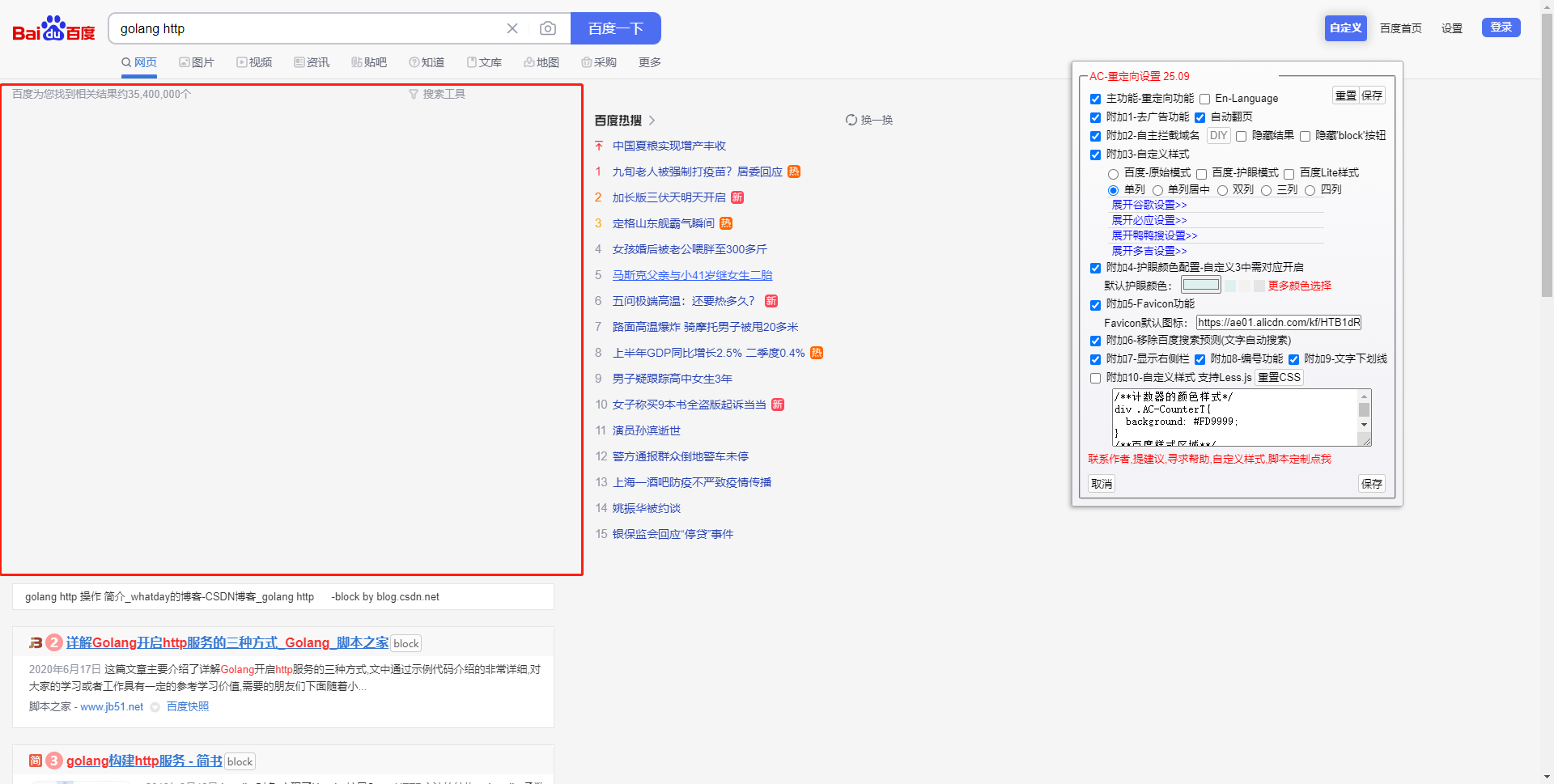Open the 更多 dropdown in the navigation

pyautogui.click(x=649, y=61)
